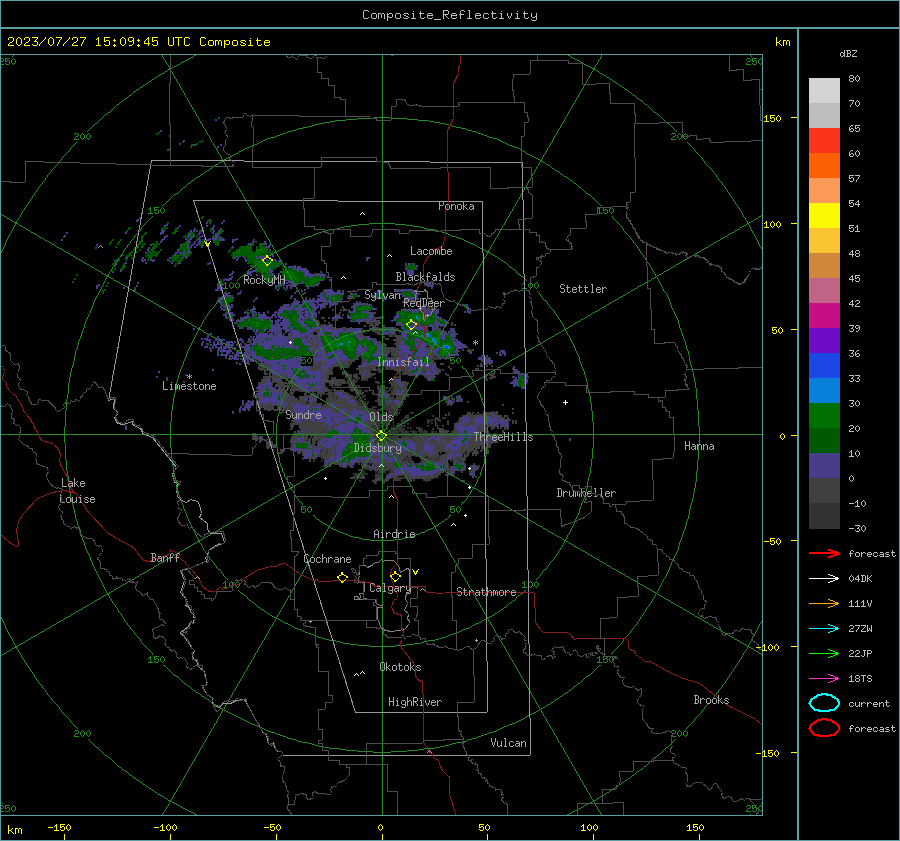Viewport: 900px width, 841px height.
Task: Click the Banff city label
Action: 165,557
